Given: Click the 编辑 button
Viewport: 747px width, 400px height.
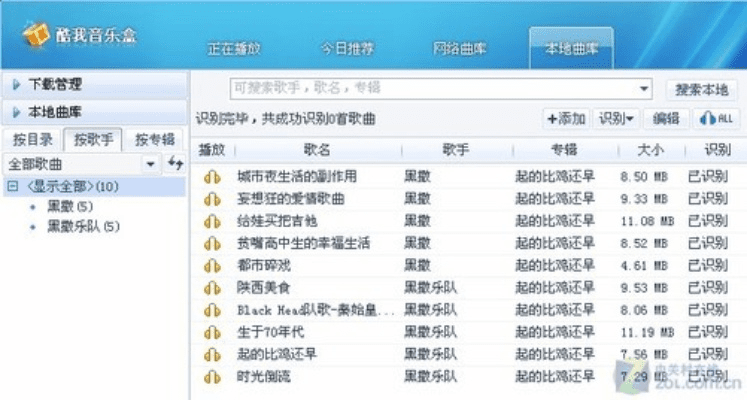Looking at the screenshot, I should click(666, 119).
